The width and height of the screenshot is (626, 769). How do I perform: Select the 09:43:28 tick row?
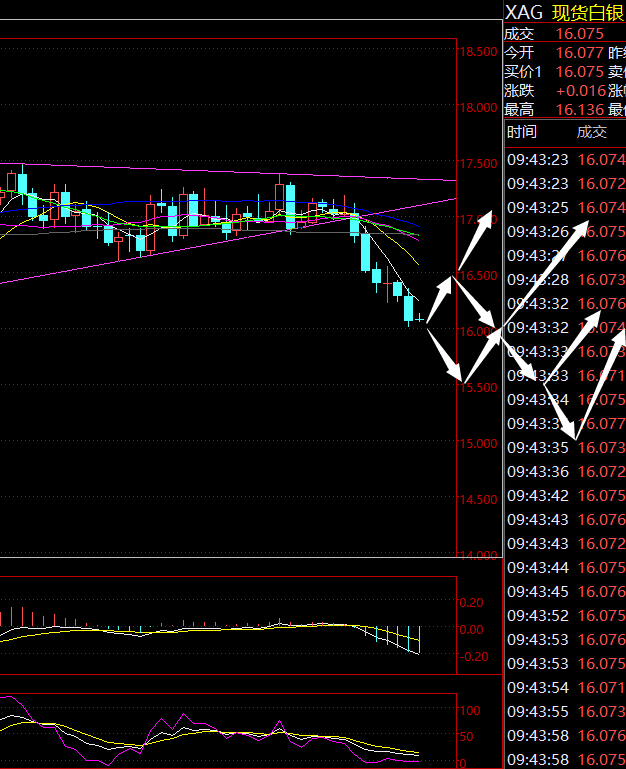(566, 280)
